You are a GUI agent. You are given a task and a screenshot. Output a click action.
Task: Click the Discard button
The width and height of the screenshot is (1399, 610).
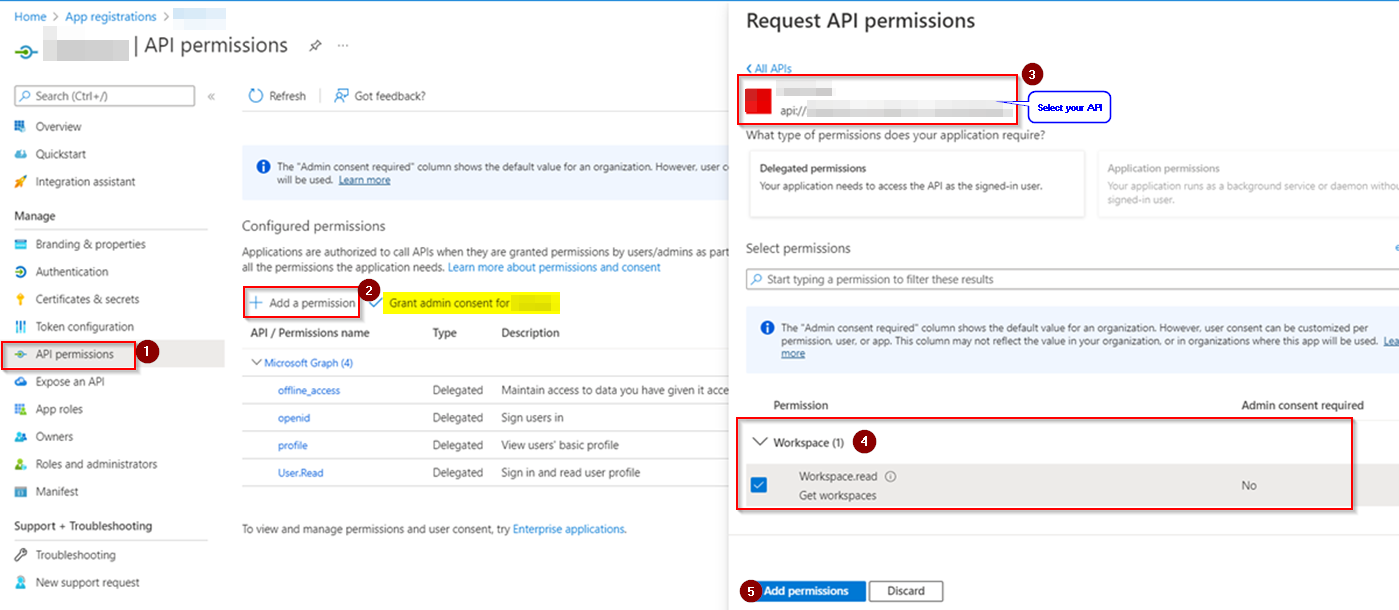click(905, 591)
